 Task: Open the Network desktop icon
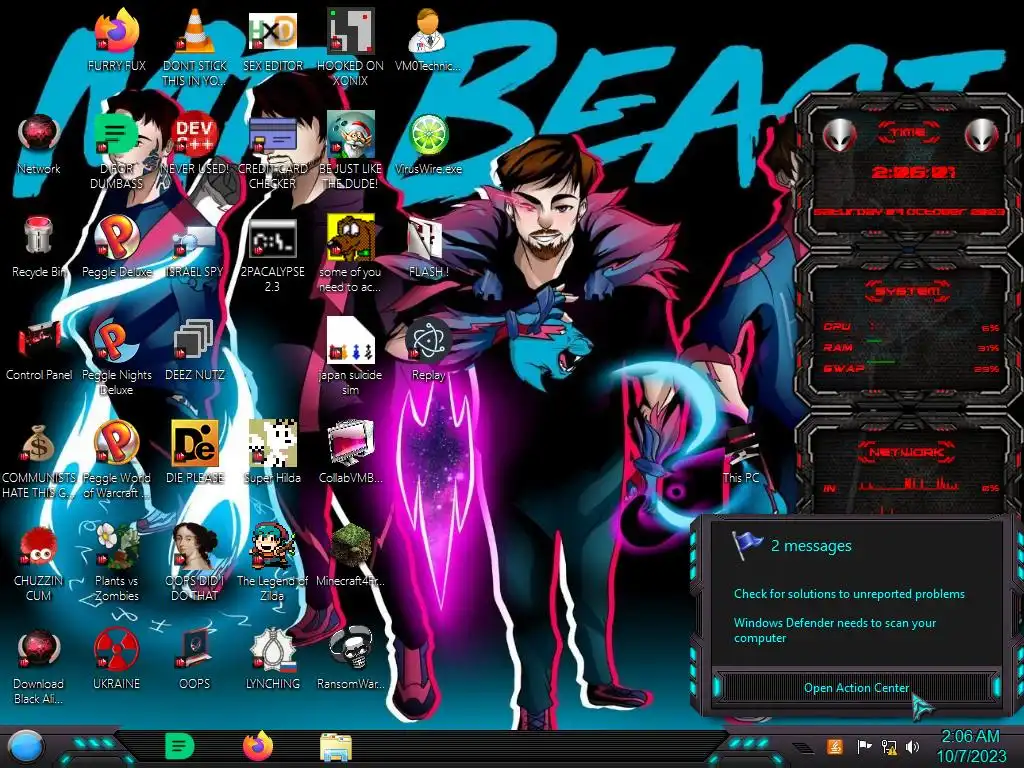pyautogui.click(x=39, y=134)
